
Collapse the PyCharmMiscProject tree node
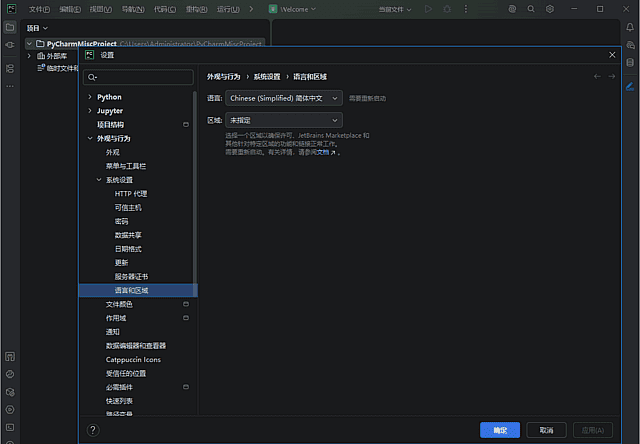(29, 43)
